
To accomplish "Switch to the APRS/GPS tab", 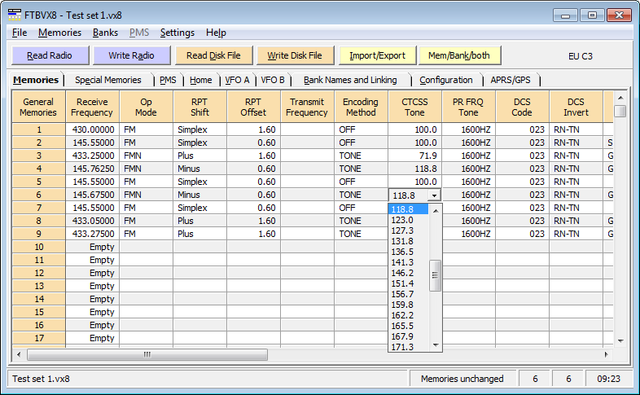I will click(x=511, y=80).
